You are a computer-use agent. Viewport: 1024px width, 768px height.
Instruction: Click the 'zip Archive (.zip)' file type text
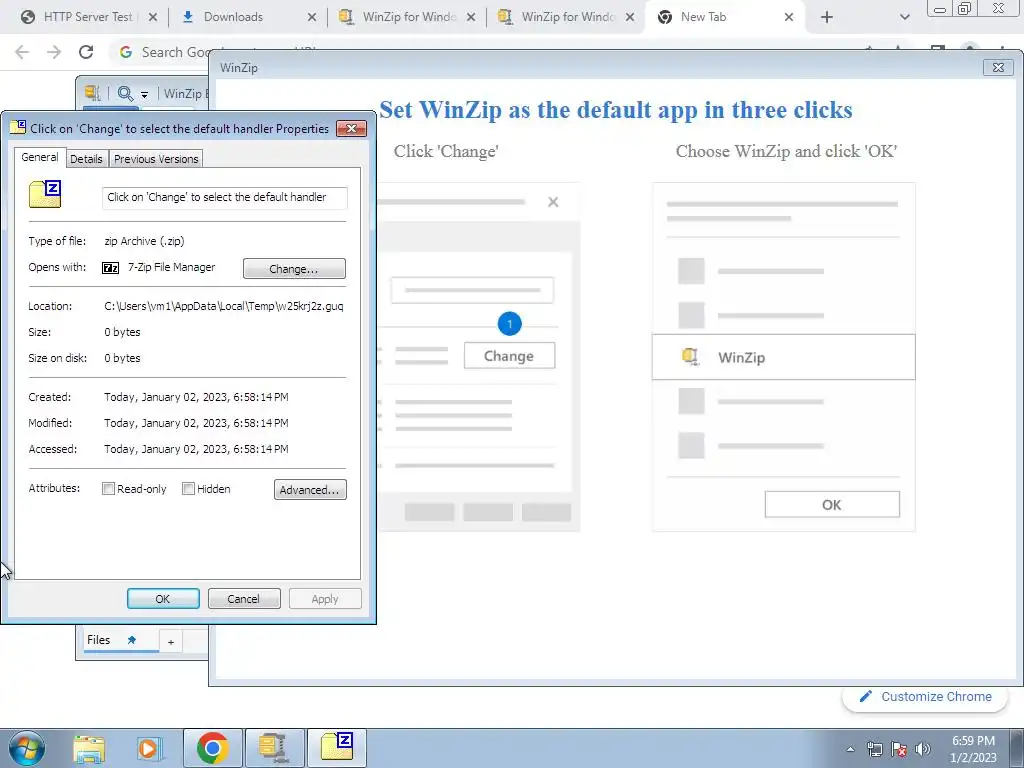click(144, 241)
